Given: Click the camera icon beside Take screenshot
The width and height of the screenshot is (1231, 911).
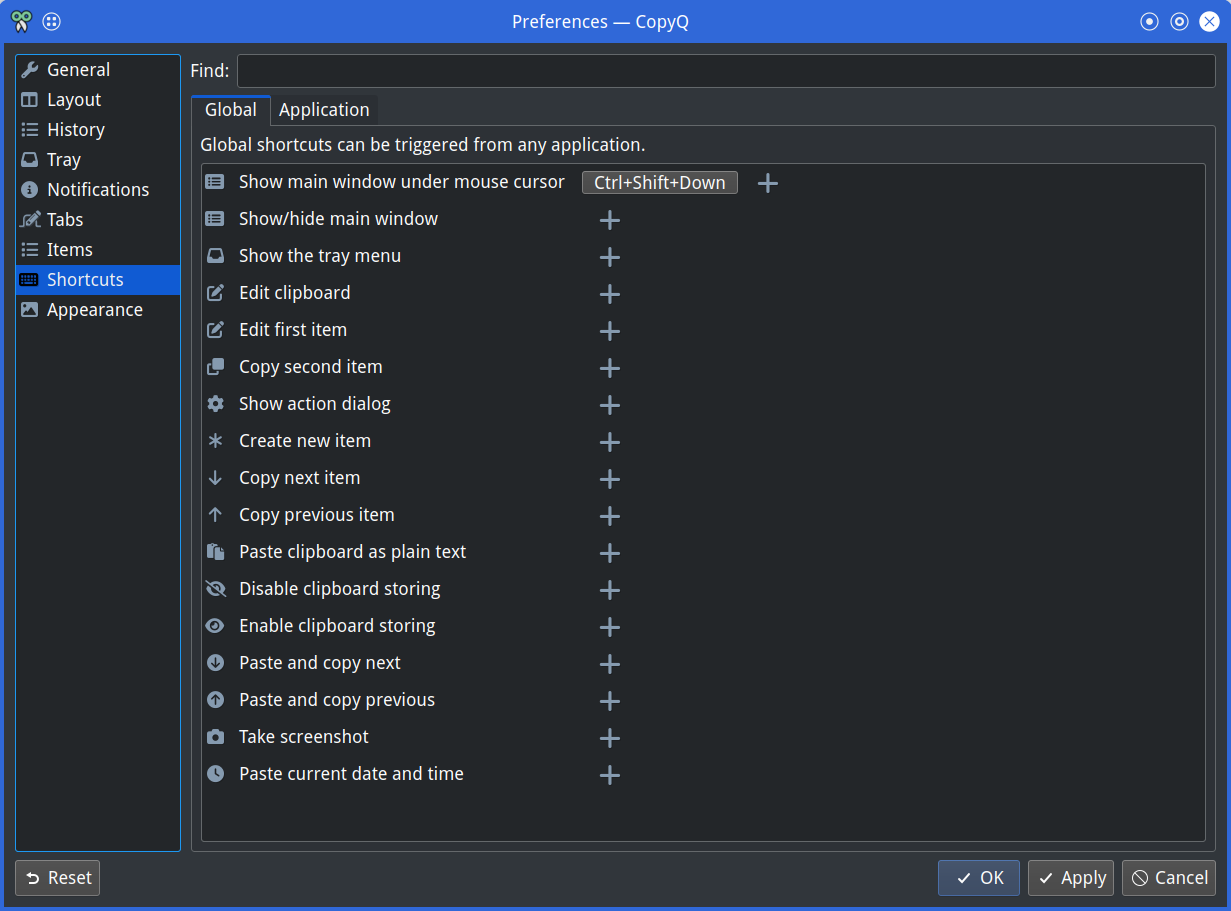Looking at the screenshot, I should click(x=215, y=736).
